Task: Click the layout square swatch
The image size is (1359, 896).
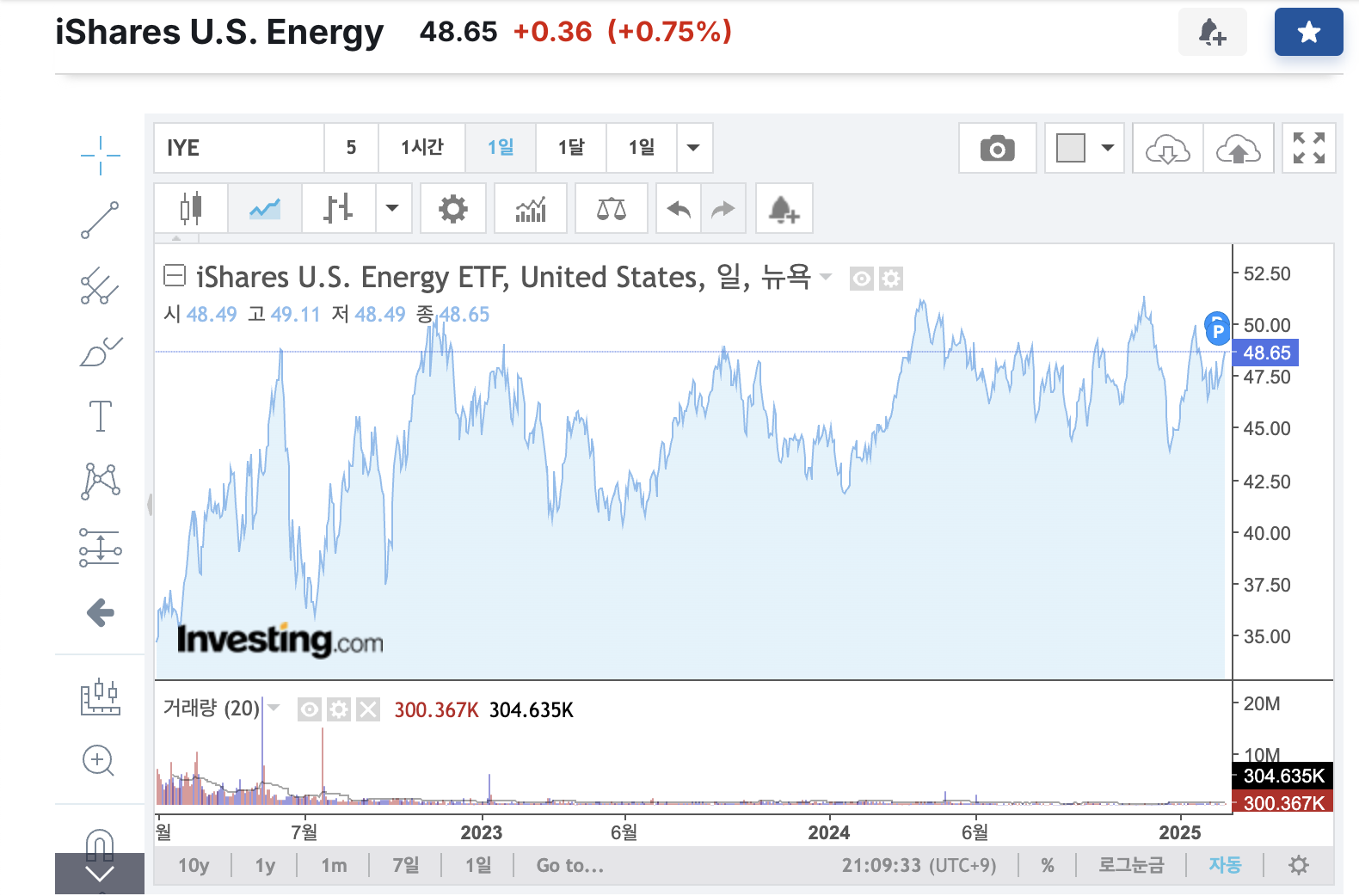Action: tap(1071, 148)
